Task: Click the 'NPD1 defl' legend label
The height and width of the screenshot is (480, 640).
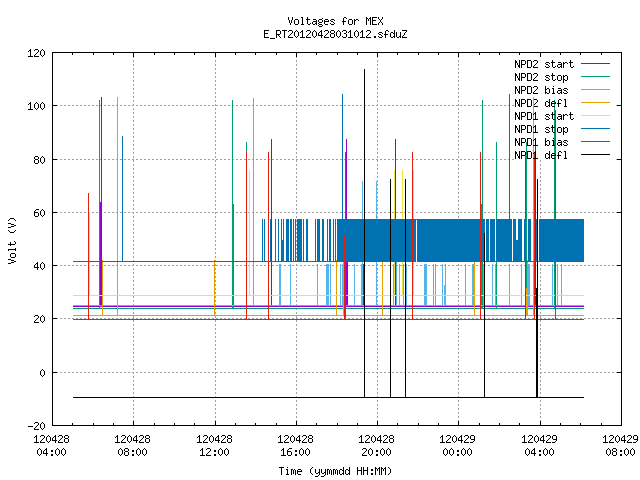Action: point(541,156)
